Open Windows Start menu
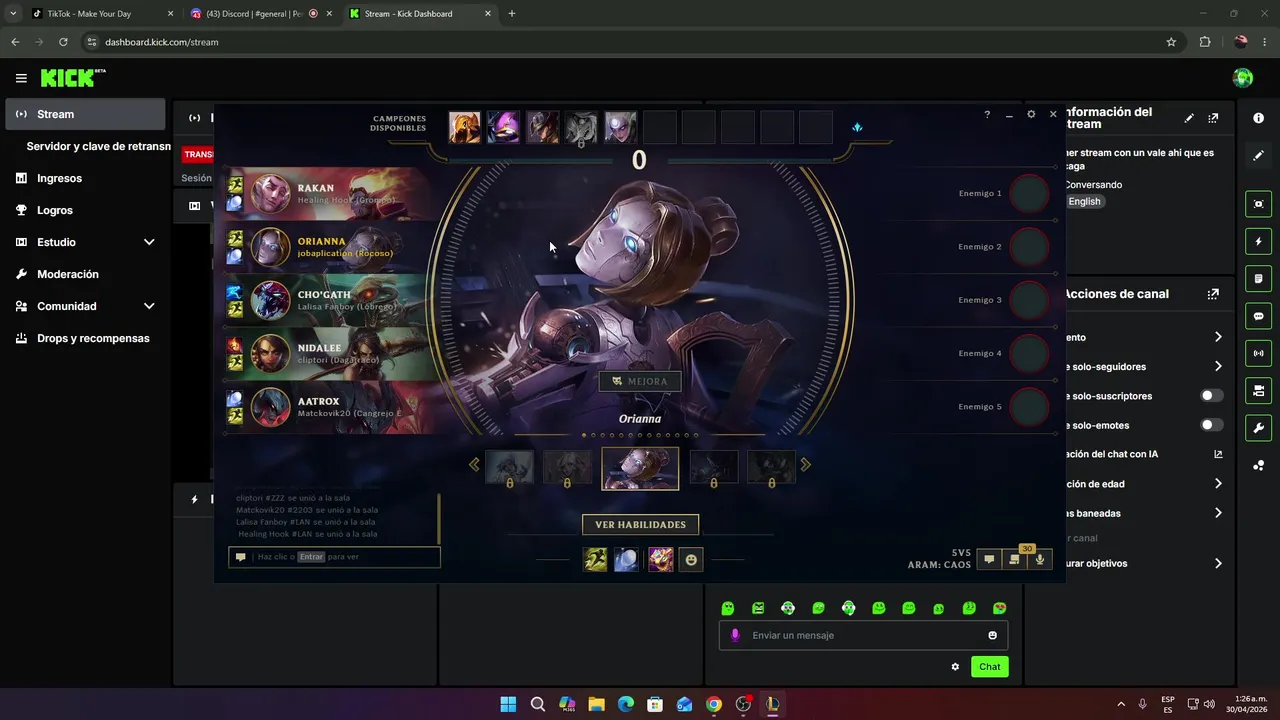Screen dimensions: 1280x720 pyautogui.click(x=508, y=704)
